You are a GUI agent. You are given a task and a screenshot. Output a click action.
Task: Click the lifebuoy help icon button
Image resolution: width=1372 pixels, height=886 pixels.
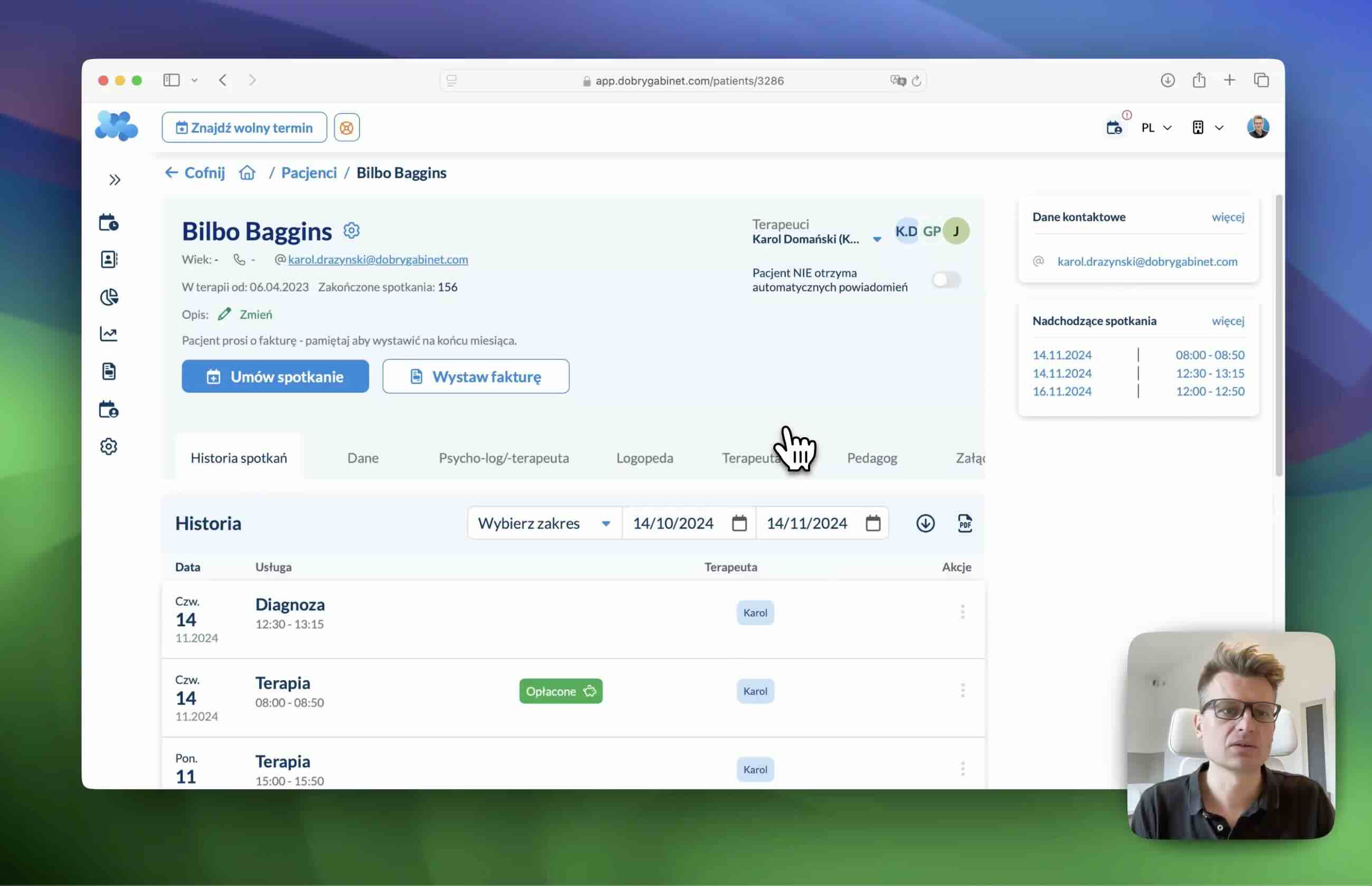346,128
